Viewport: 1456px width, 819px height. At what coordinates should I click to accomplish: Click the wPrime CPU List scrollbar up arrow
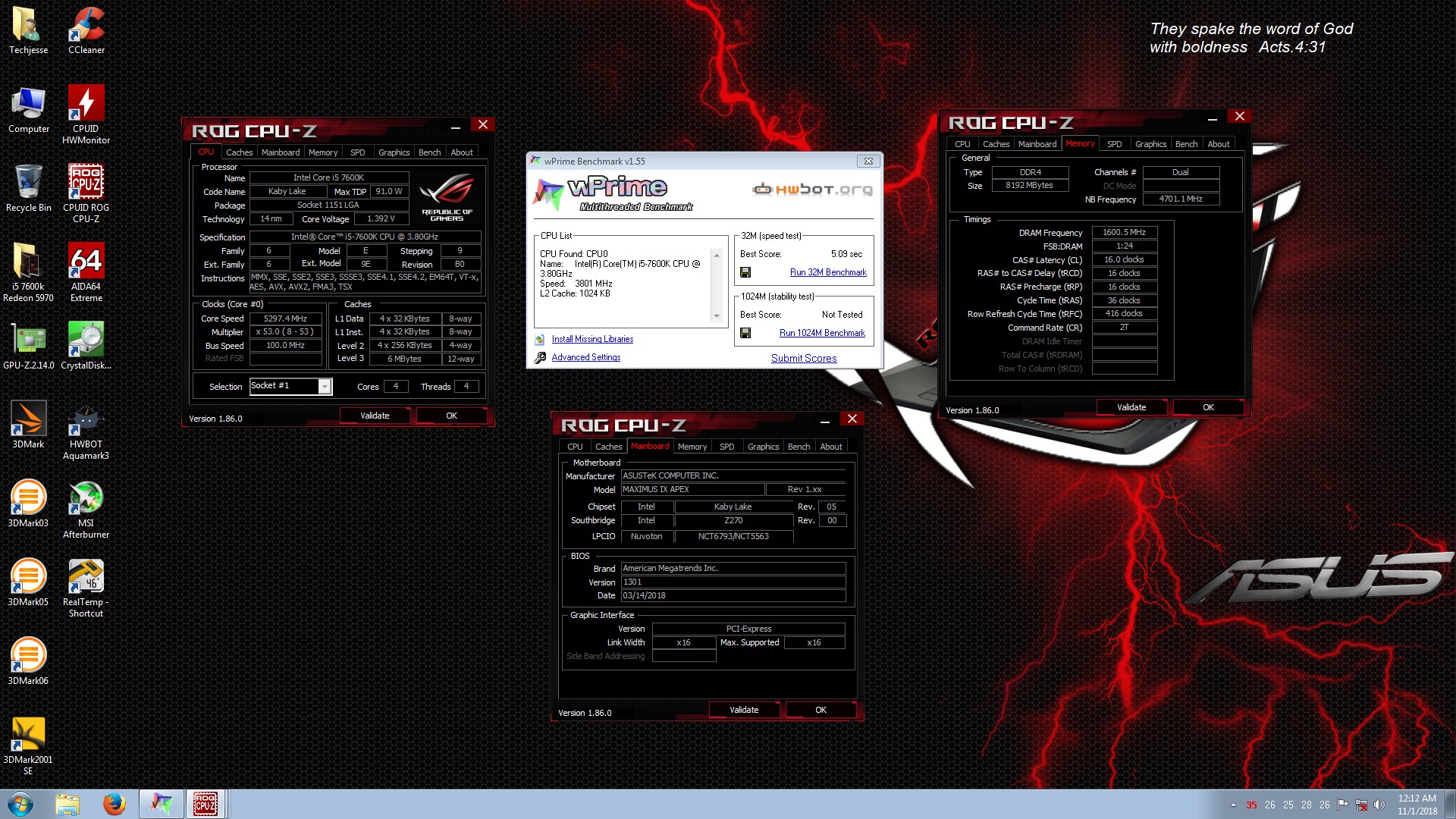coord(717,256)
